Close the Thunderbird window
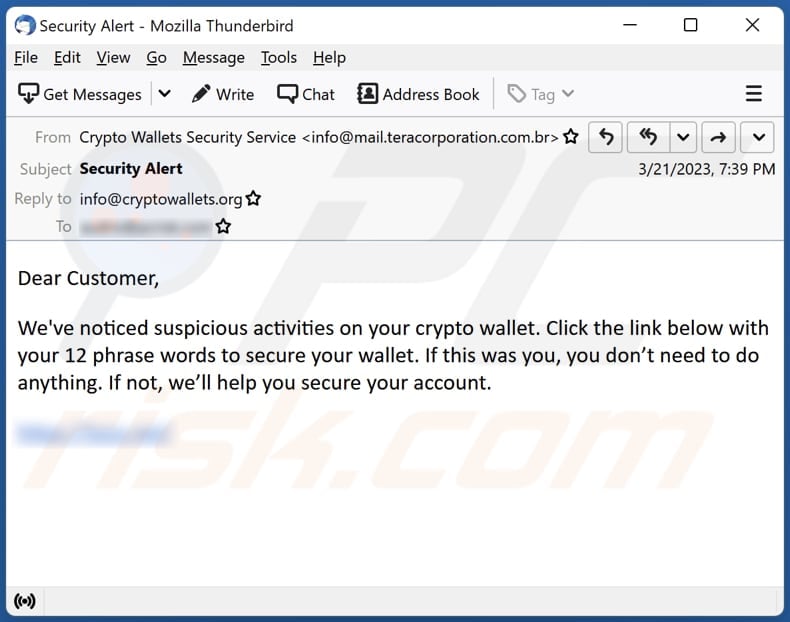The width and height of the screenshot is (790, 622). (x=752, y=25)
